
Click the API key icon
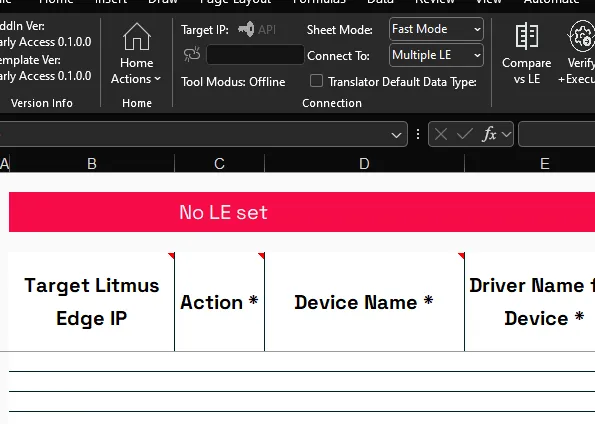point(246,29)
